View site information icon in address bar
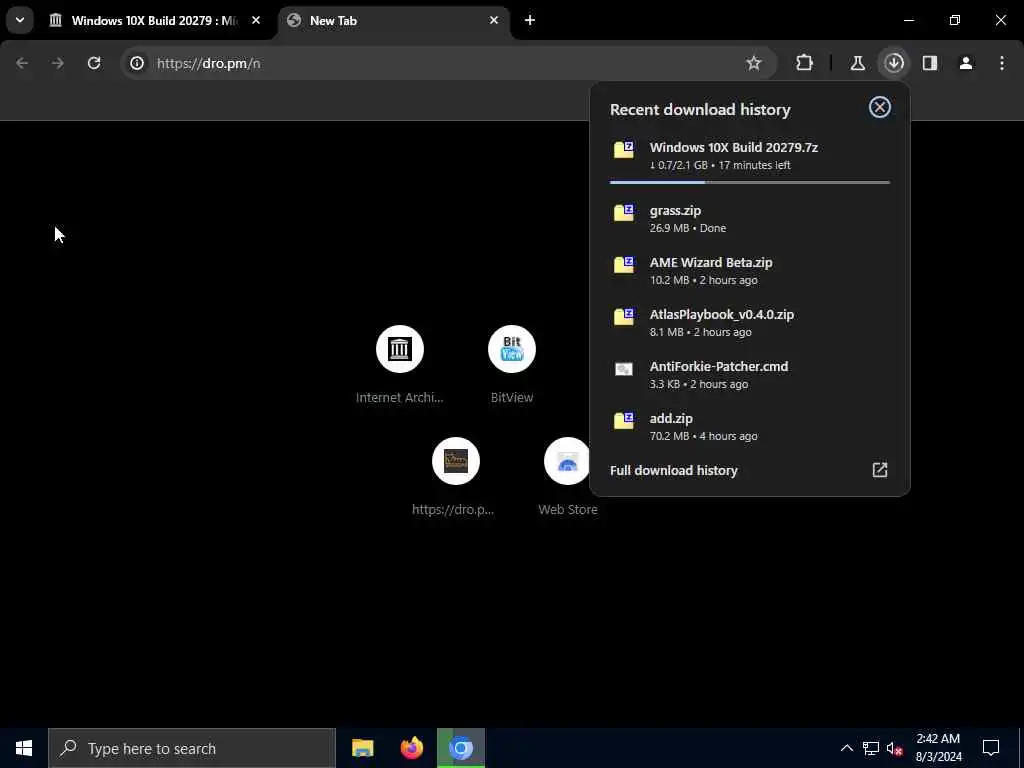The height and width of the screenshot is (768, 1024). [x=136, y=63]
